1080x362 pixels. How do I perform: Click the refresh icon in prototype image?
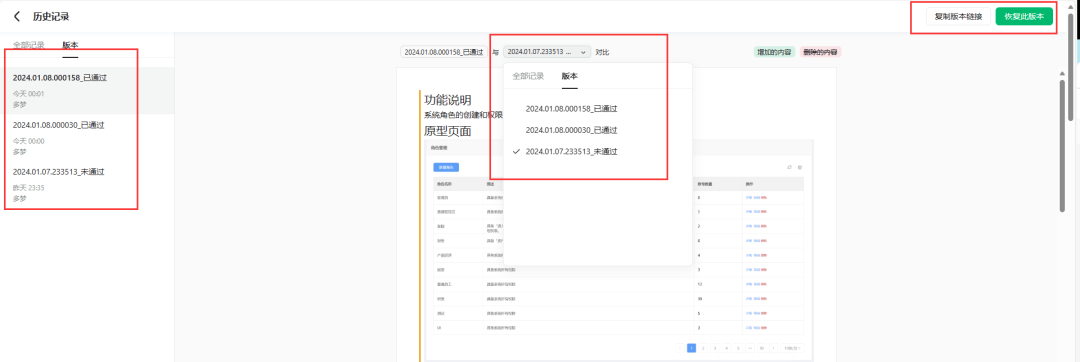tap(789, 167)
